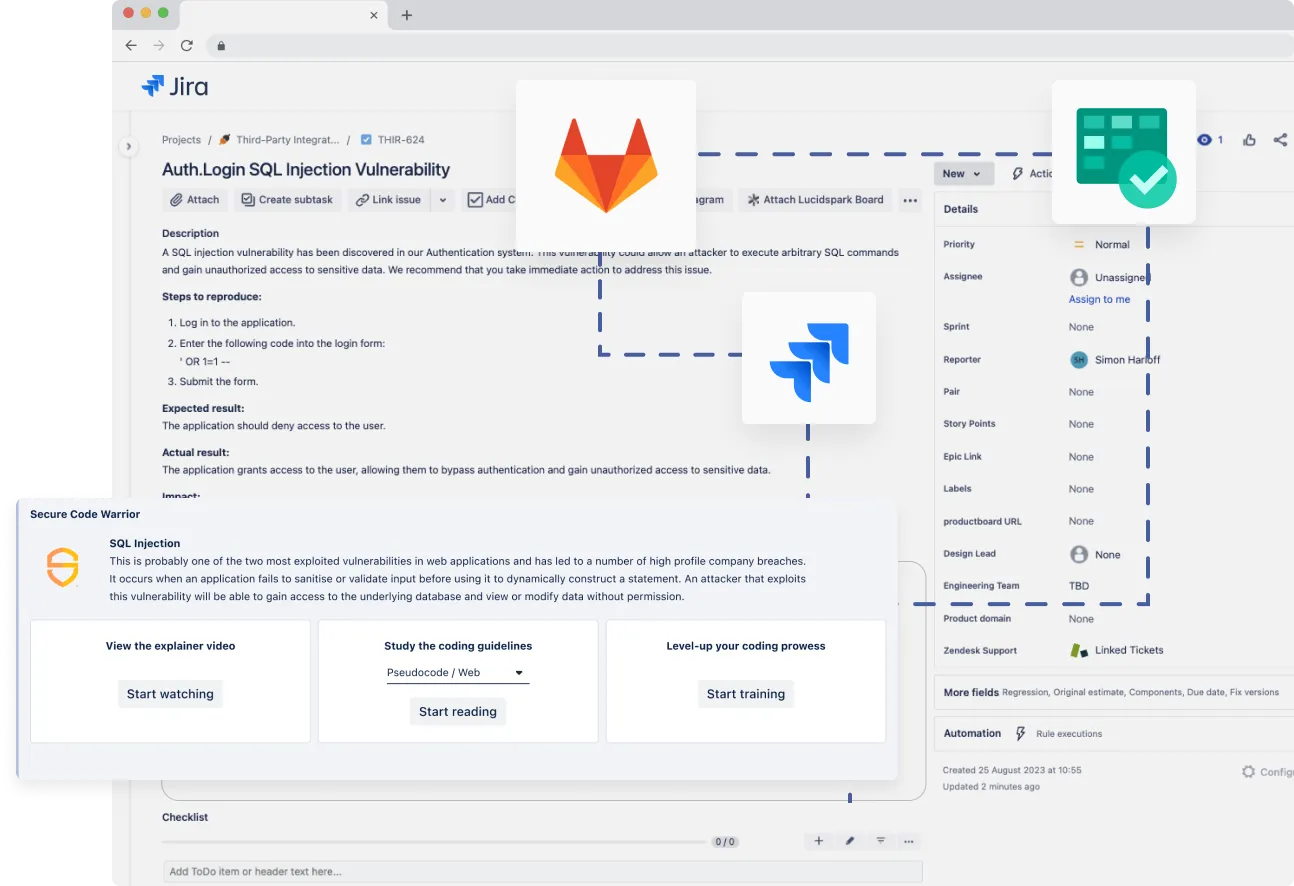Open the Projects breadcrumb link
The width and height of the screenshot is (1294, 886).
(x=181, y=140)
